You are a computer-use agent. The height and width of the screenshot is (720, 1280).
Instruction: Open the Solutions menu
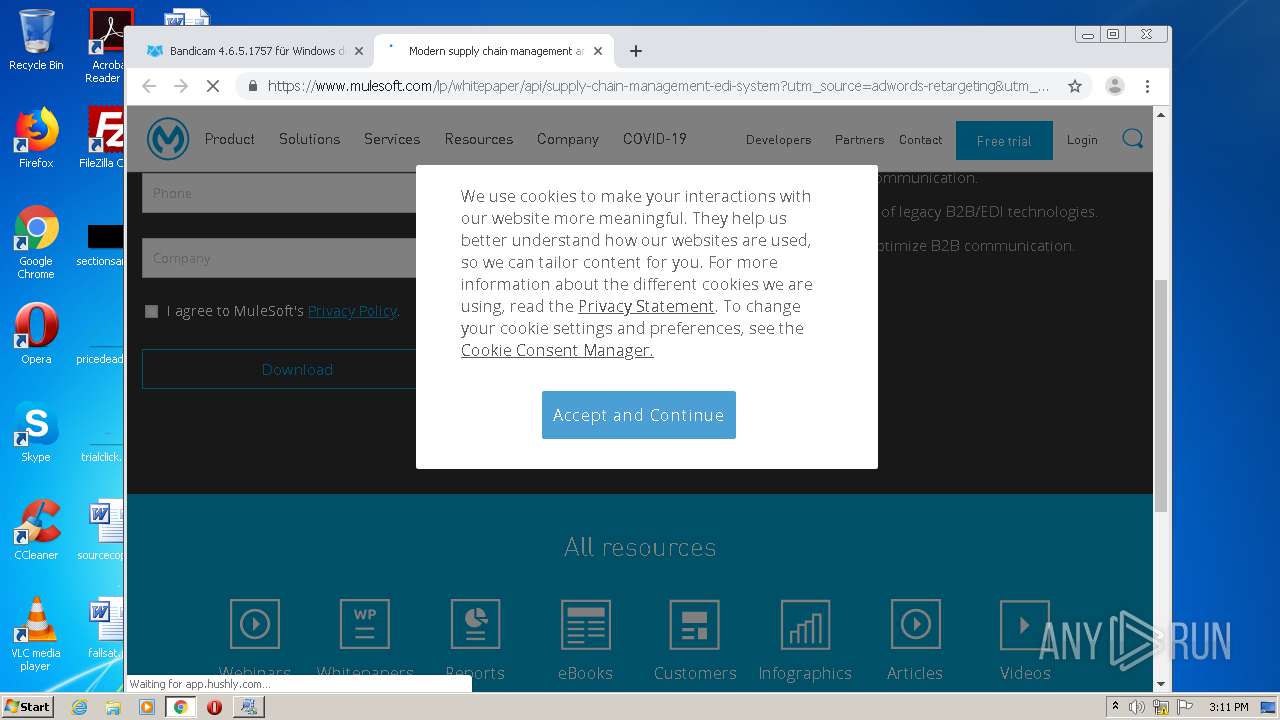click(x=309, y=139)
